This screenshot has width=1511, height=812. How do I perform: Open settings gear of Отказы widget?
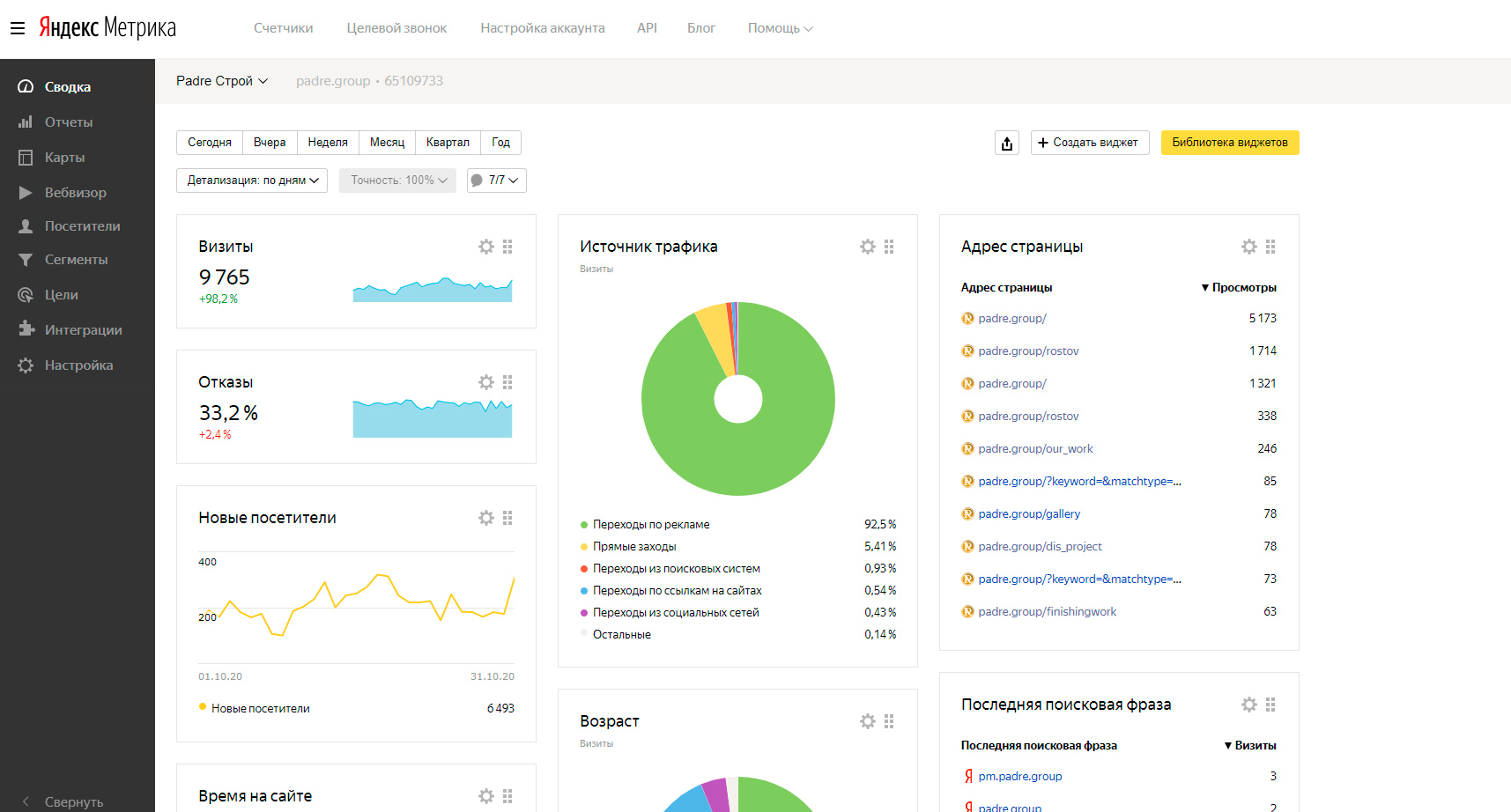(486, 382)
